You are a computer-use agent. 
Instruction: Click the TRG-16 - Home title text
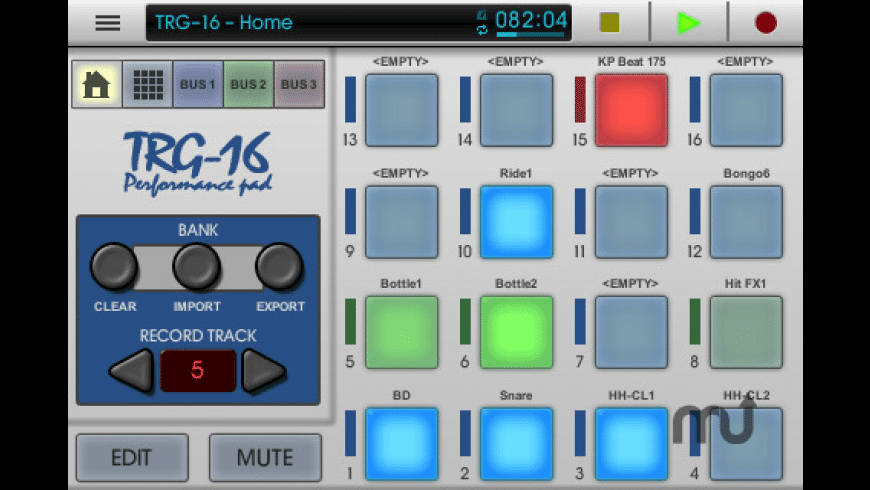tap(224, 22)
